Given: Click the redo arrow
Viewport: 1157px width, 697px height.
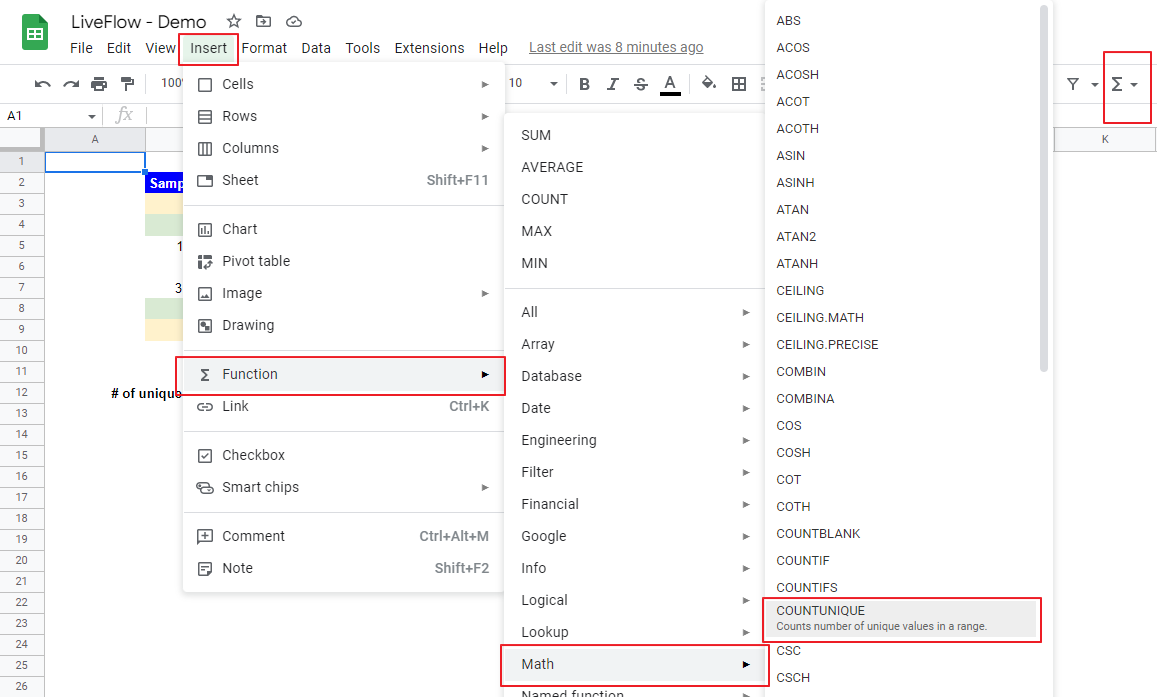Looking at the screenshot, I should coord(71,84).
